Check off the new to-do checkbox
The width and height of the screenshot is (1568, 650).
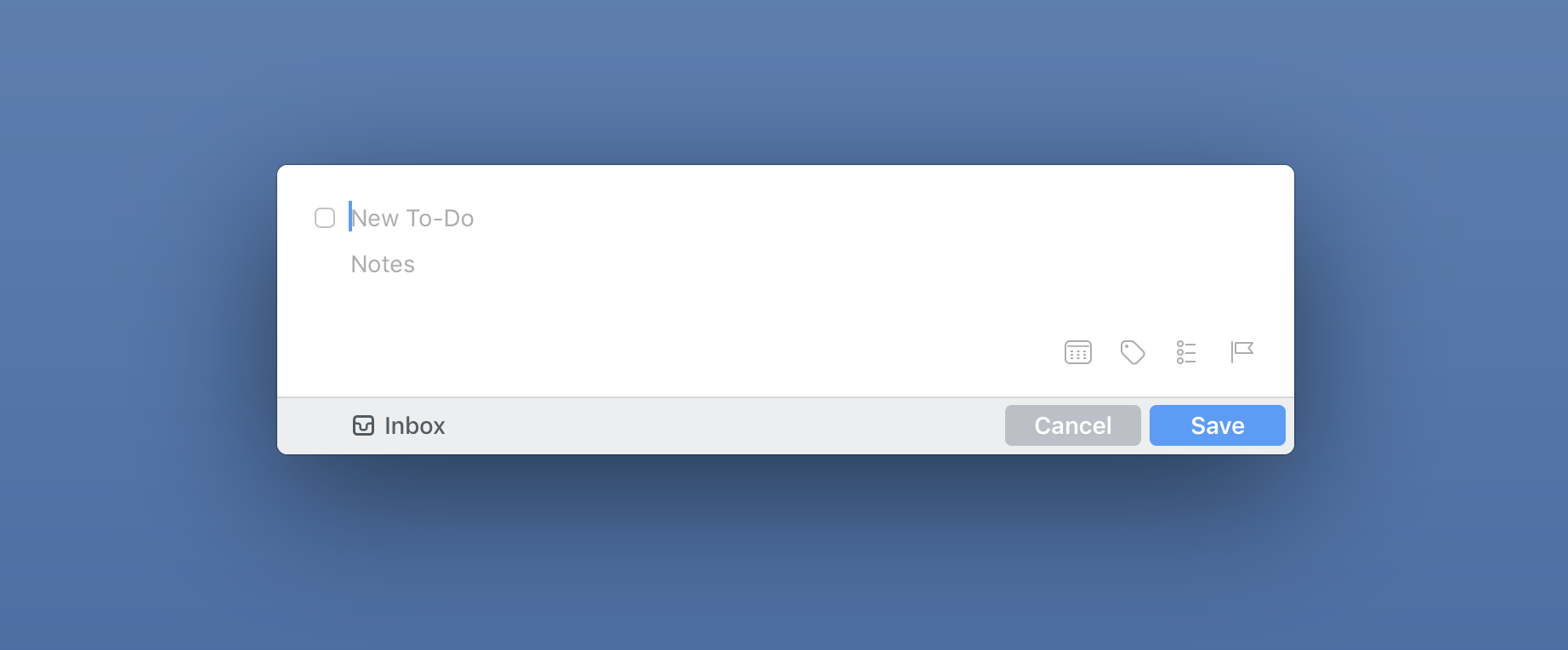coord(325,218)
